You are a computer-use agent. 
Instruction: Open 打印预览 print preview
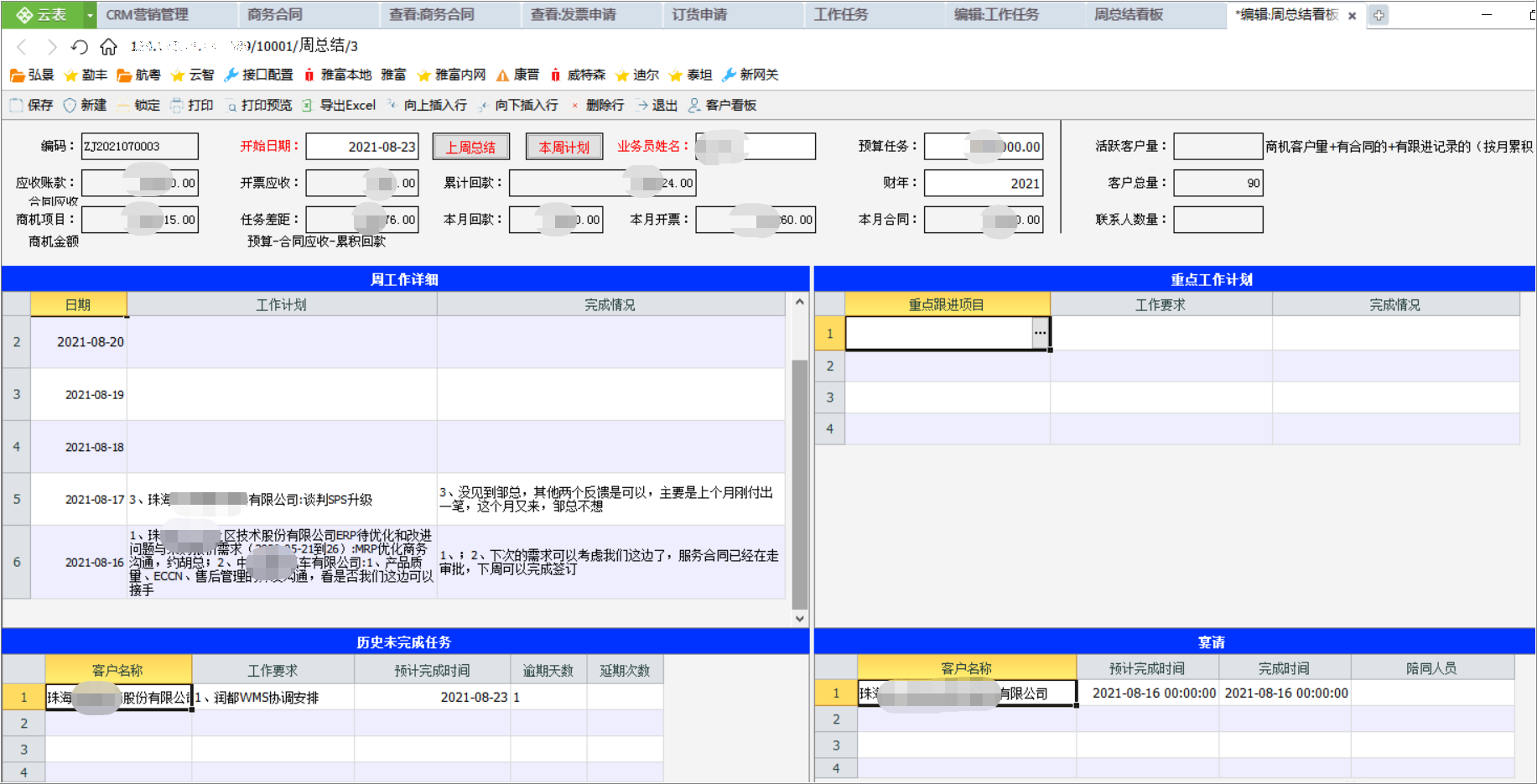pos(258,105)
